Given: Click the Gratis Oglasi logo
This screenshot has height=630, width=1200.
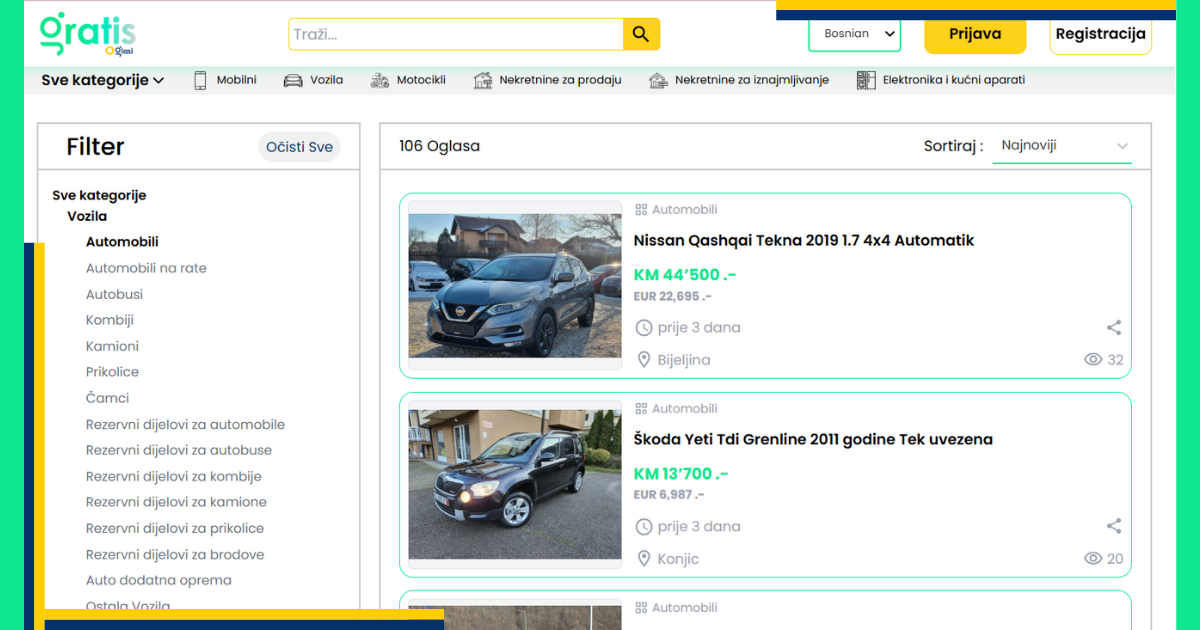Looking at the screenshot, I should [x=88, y=34].
